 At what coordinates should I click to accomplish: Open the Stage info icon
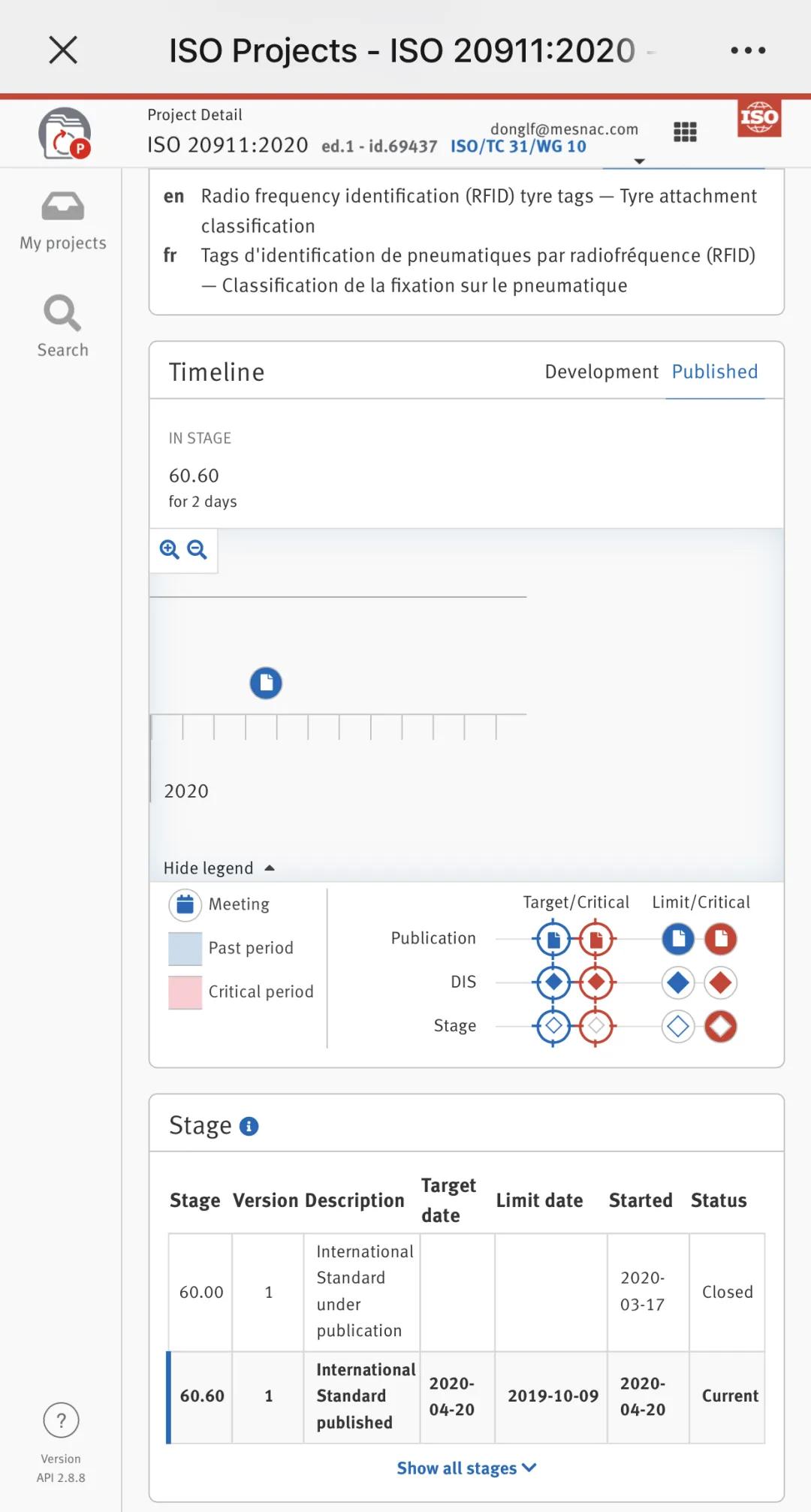pyautogui.click(x=249, y=1126)
